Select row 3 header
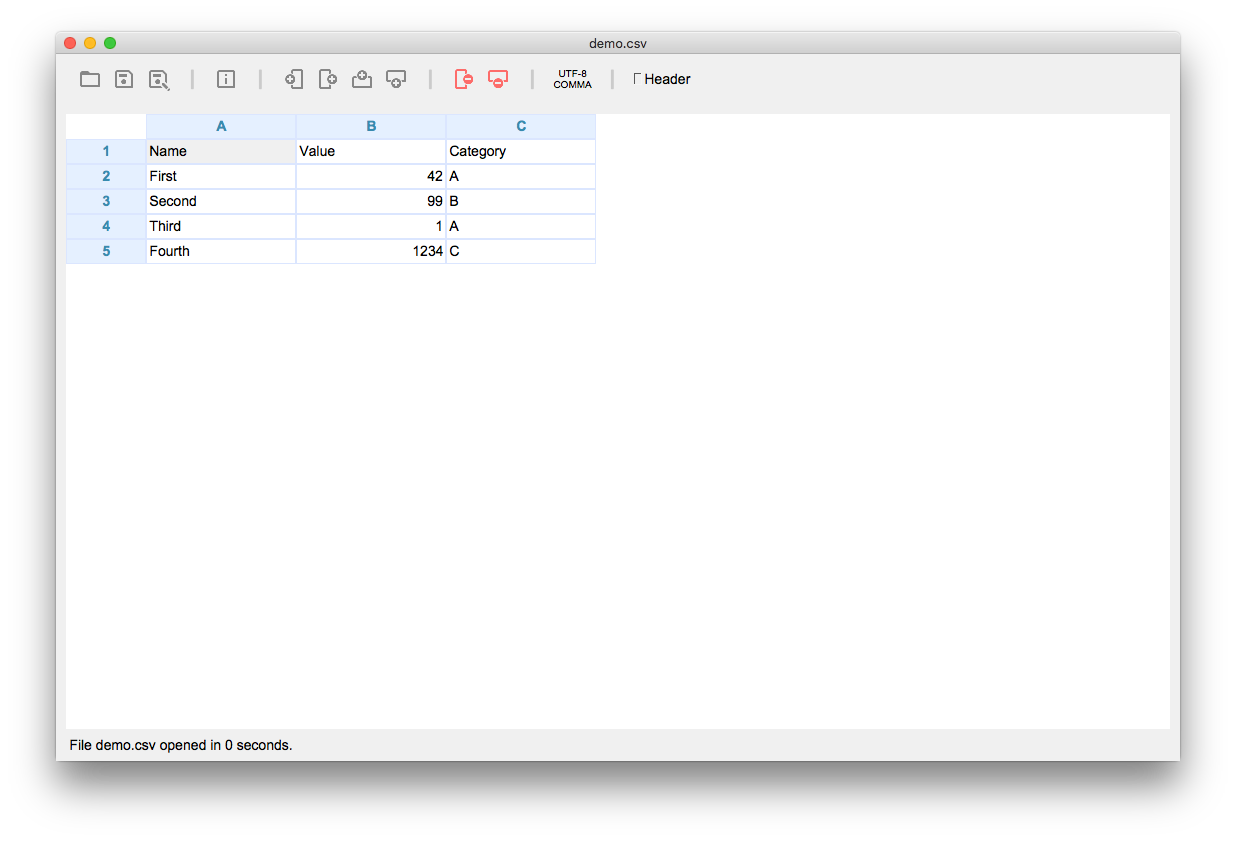Image resolution: width=1236 pixels, height=841 pixels. 106,201
